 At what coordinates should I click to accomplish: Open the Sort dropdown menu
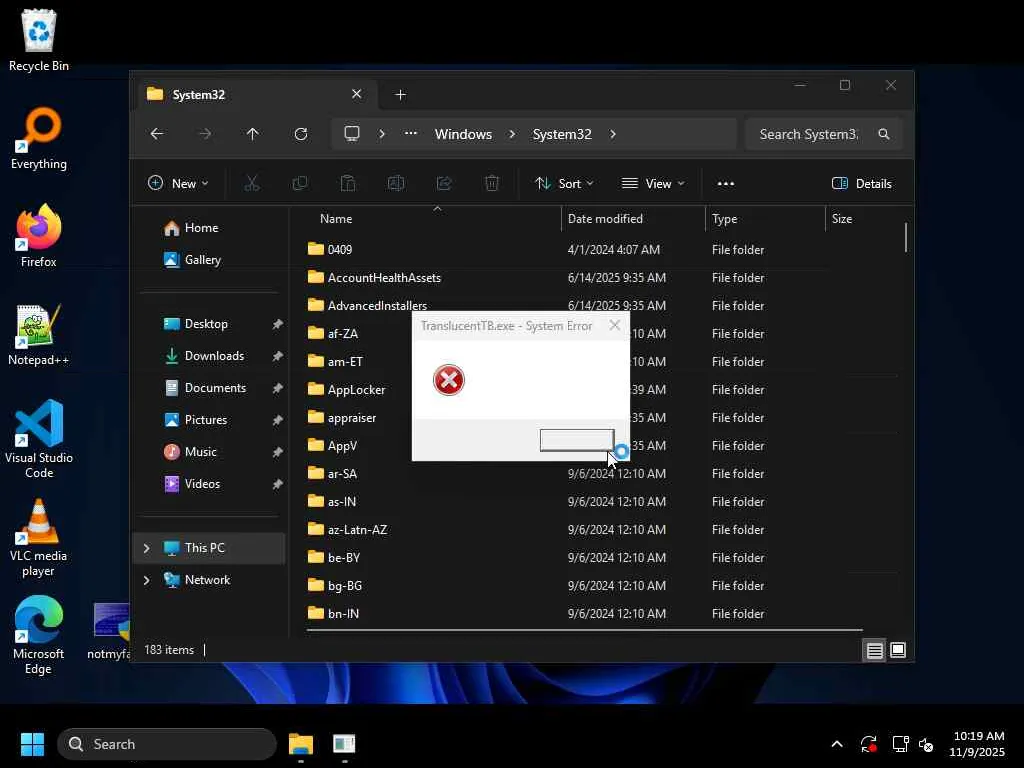click(x=564, y=184)
